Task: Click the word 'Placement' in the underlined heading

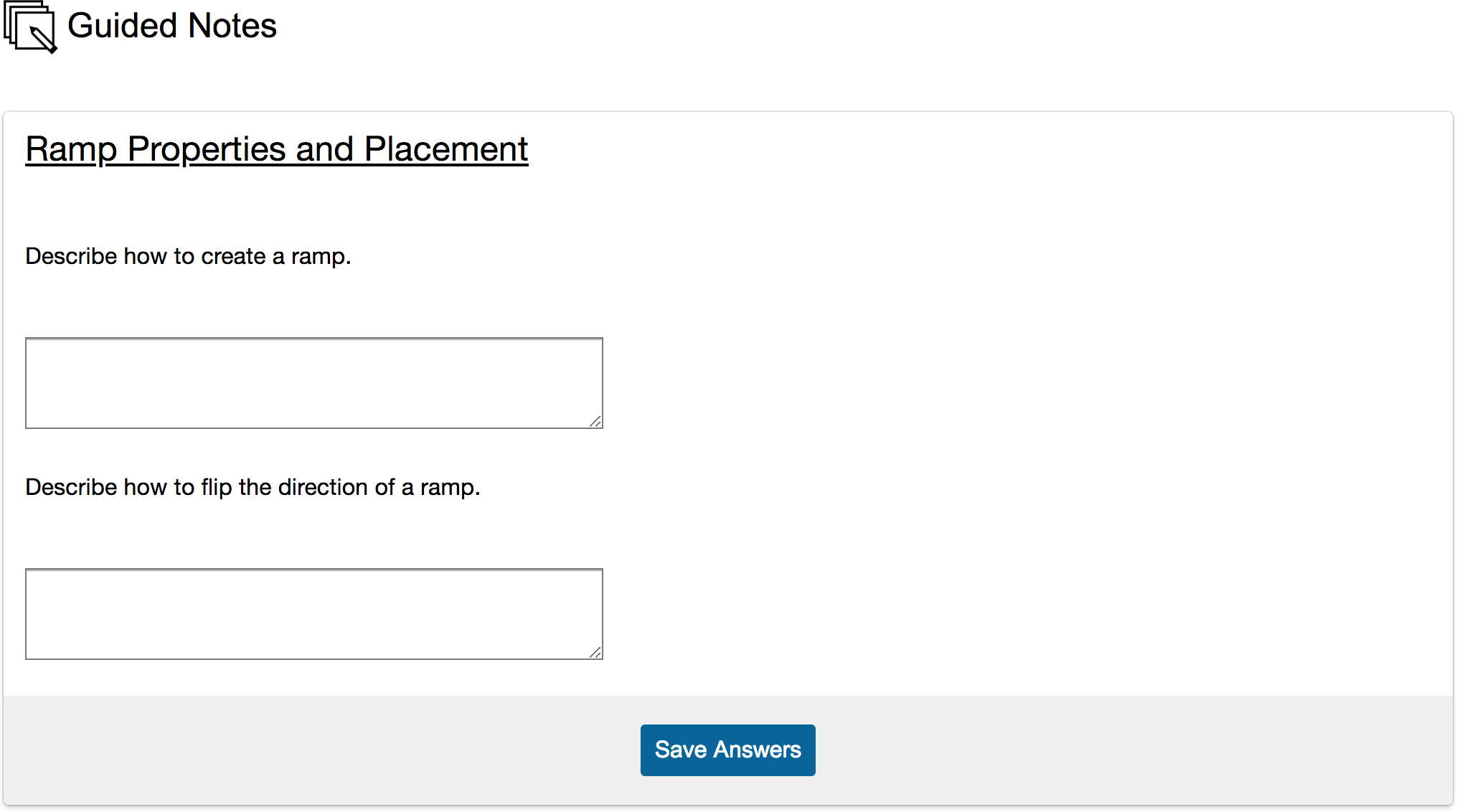Action: [446, 149]
